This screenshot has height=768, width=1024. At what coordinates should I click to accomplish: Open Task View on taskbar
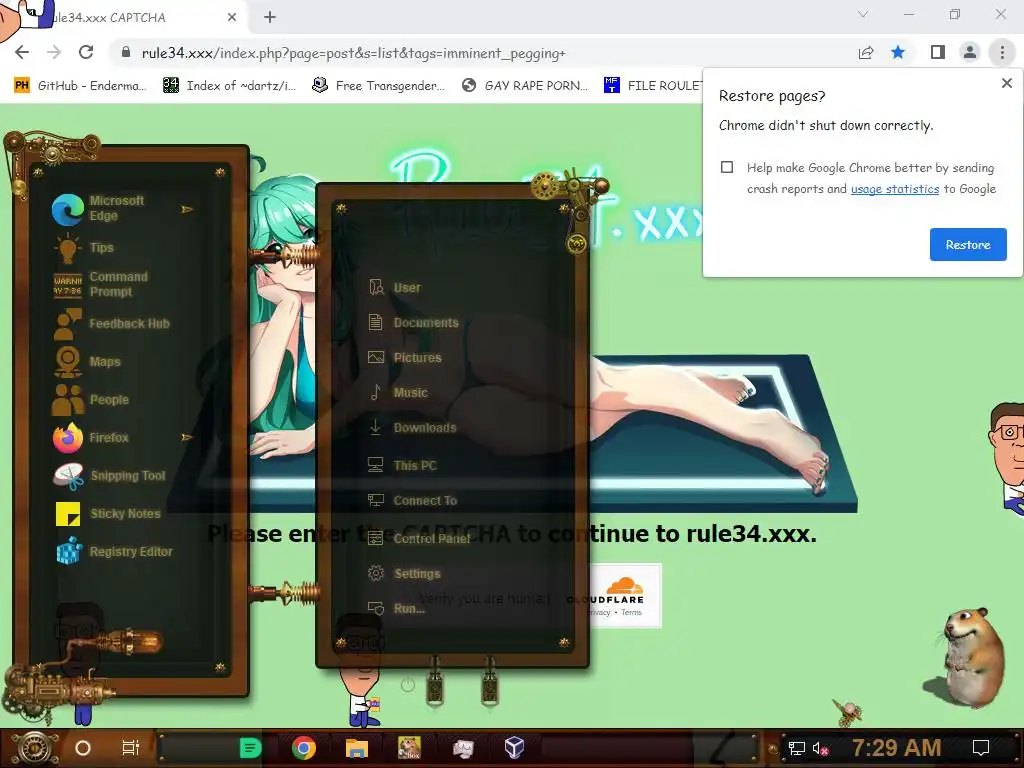[131, 748]
